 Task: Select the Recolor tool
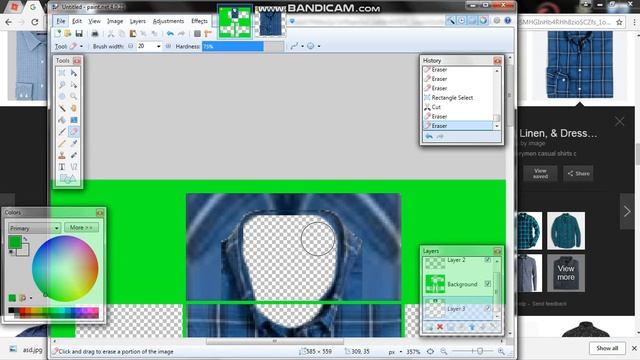pos(74,156)
